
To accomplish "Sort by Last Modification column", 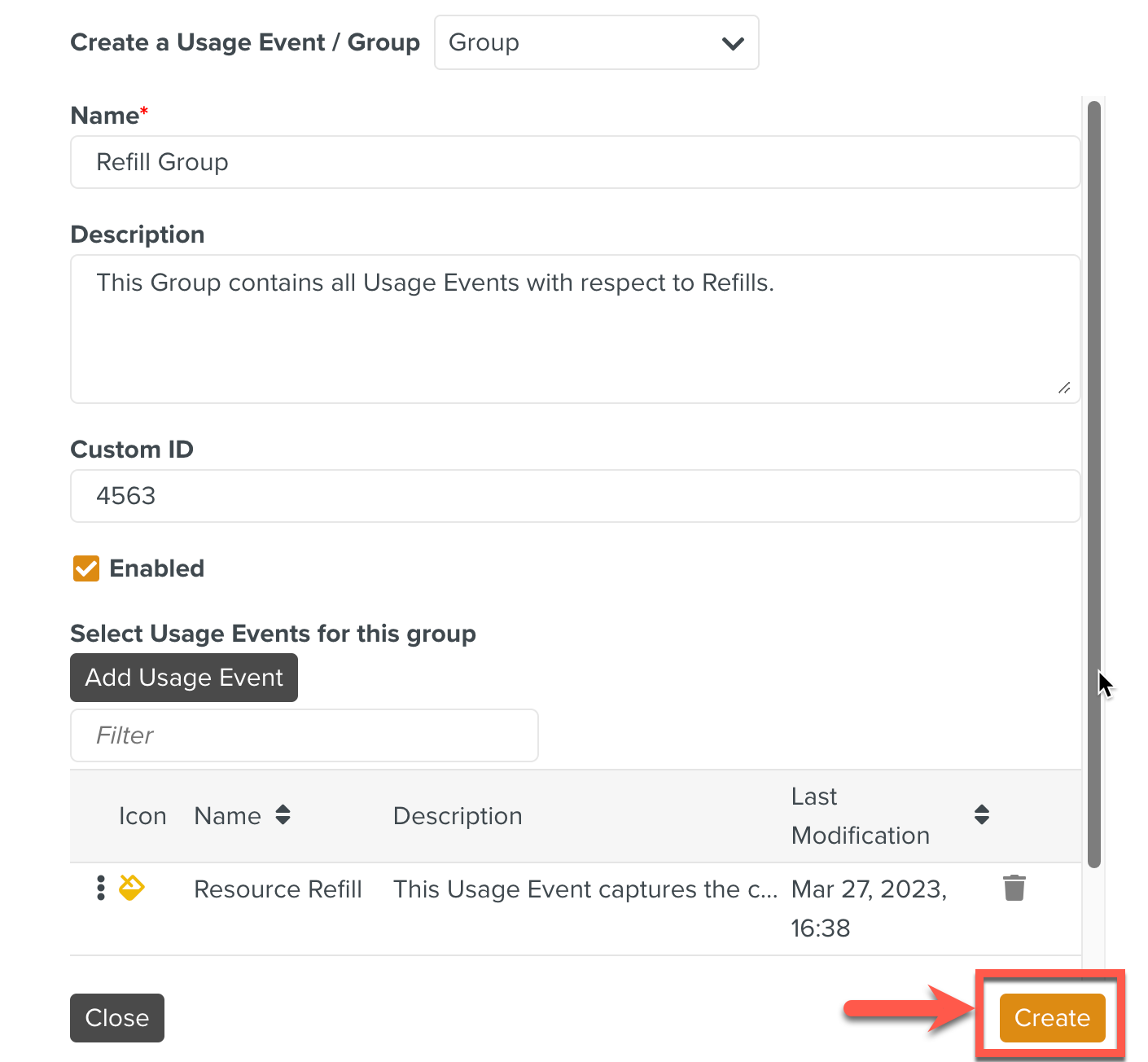I will point(981,815).
